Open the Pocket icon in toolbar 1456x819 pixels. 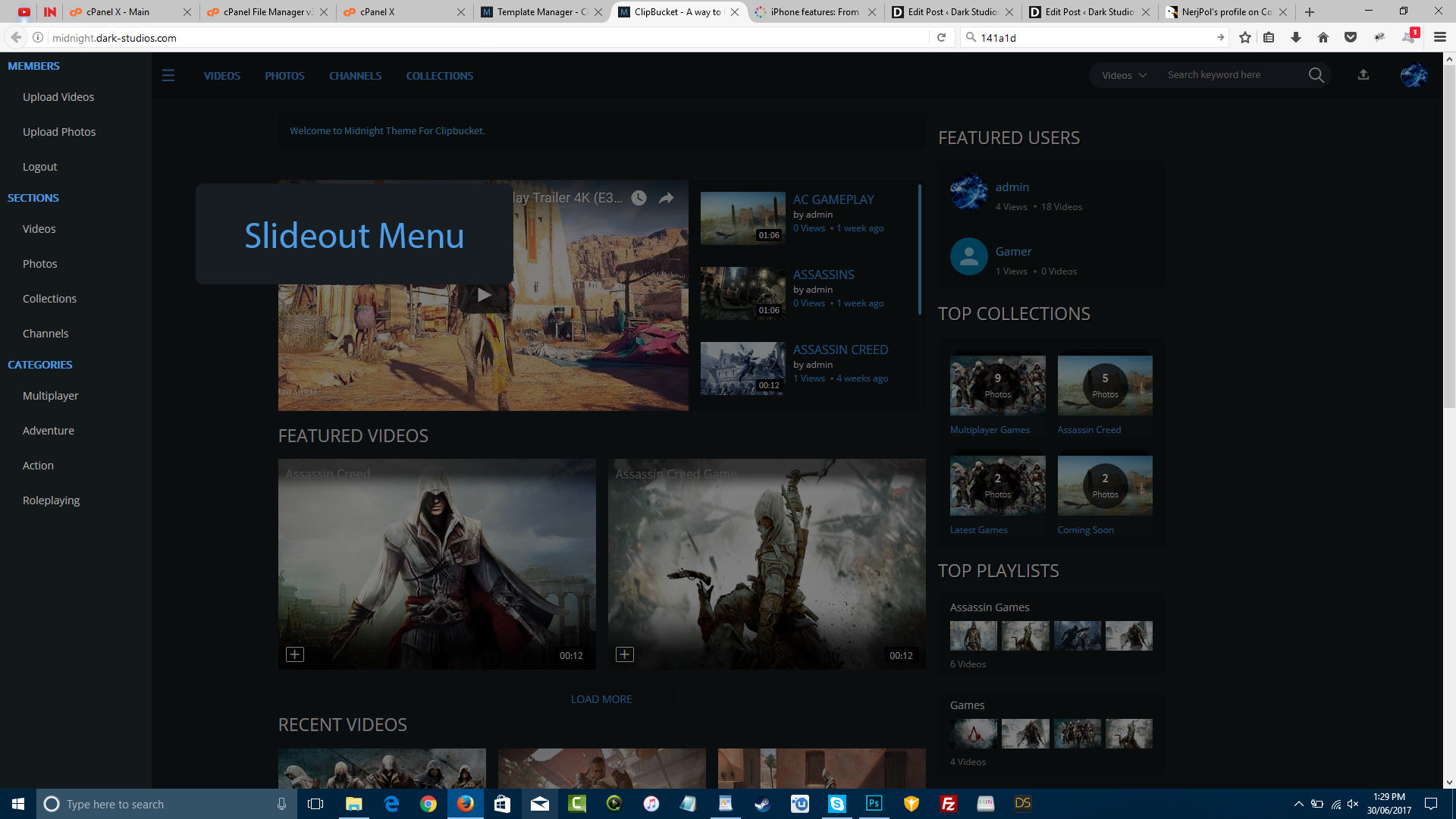pos(1351,37)
